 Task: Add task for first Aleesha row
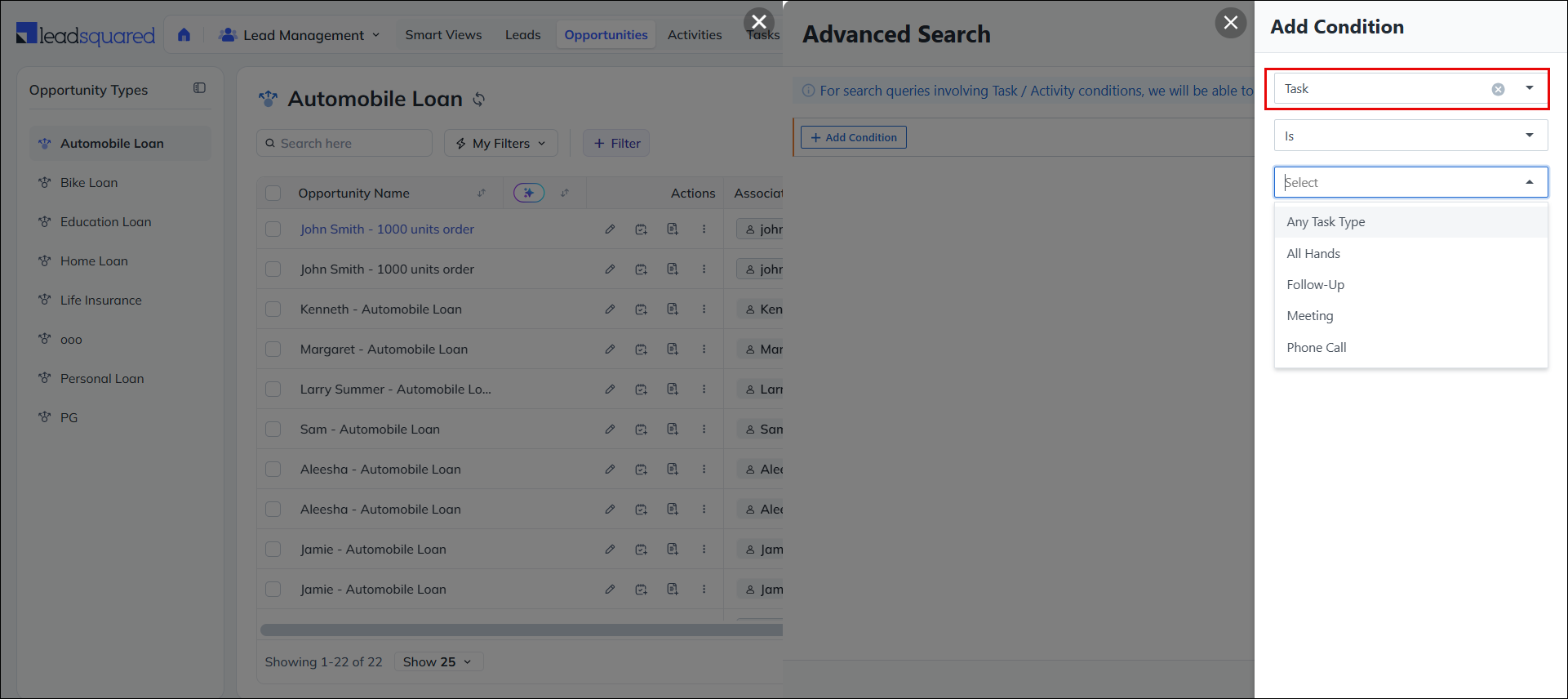point(641,470)
